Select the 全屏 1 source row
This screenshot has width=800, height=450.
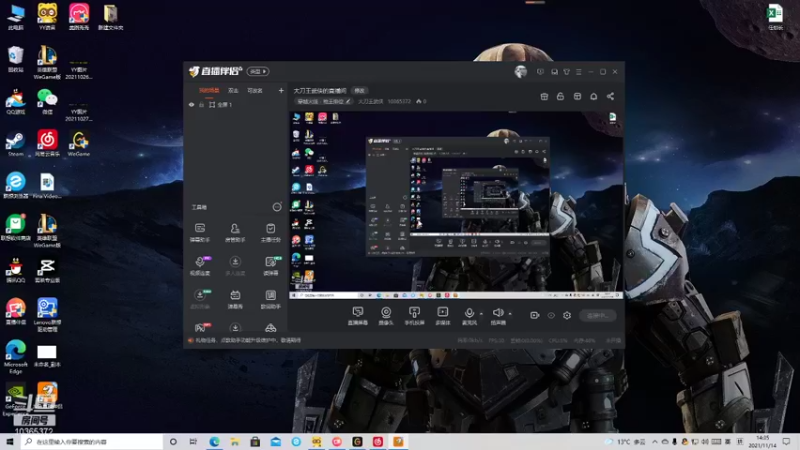pyautogui.click(x=235, y=105)
